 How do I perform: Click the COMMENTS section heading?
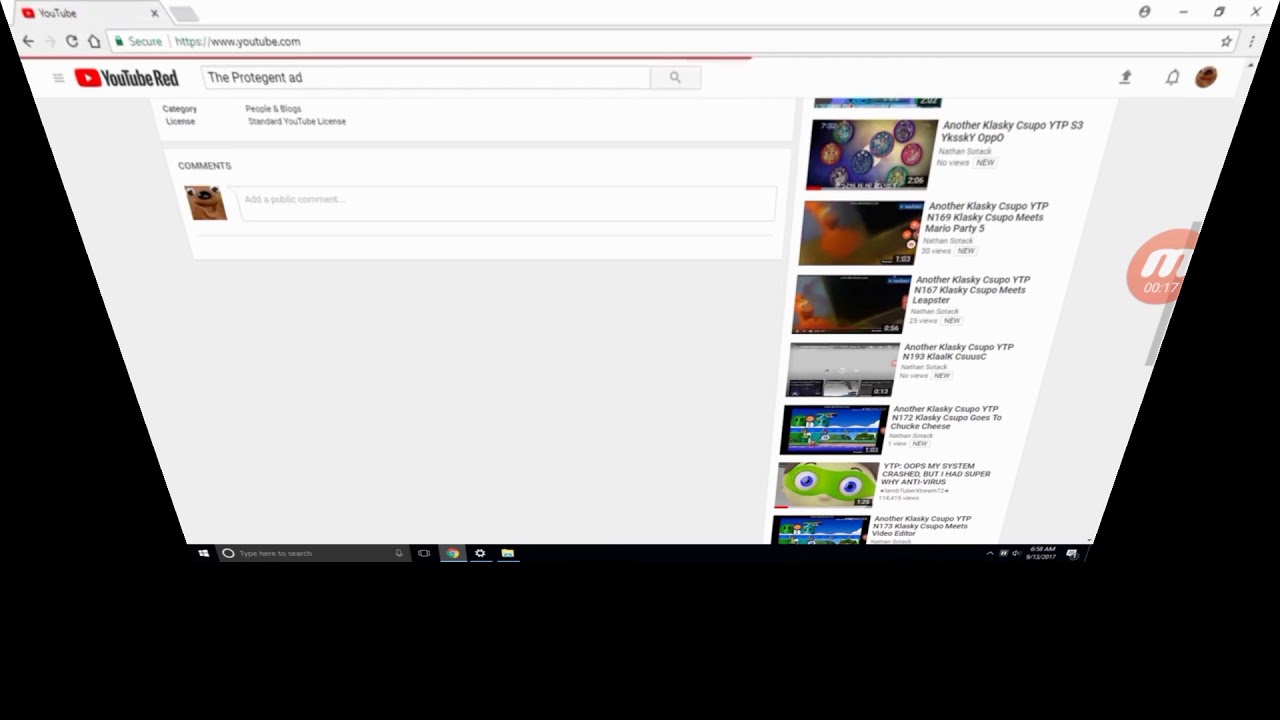(x=204, y=166)
